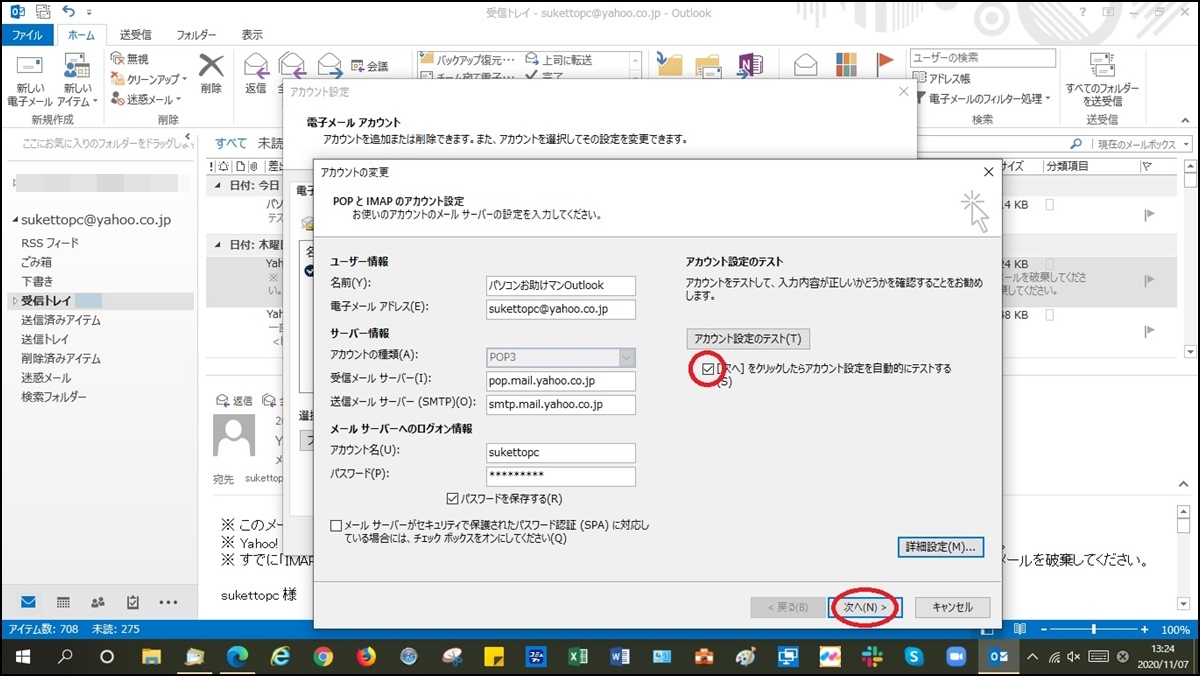Open Microsoft Edge from the taskbar
Image resolution: width=1200 pixels, height=676 pixels.
[237, 657]
